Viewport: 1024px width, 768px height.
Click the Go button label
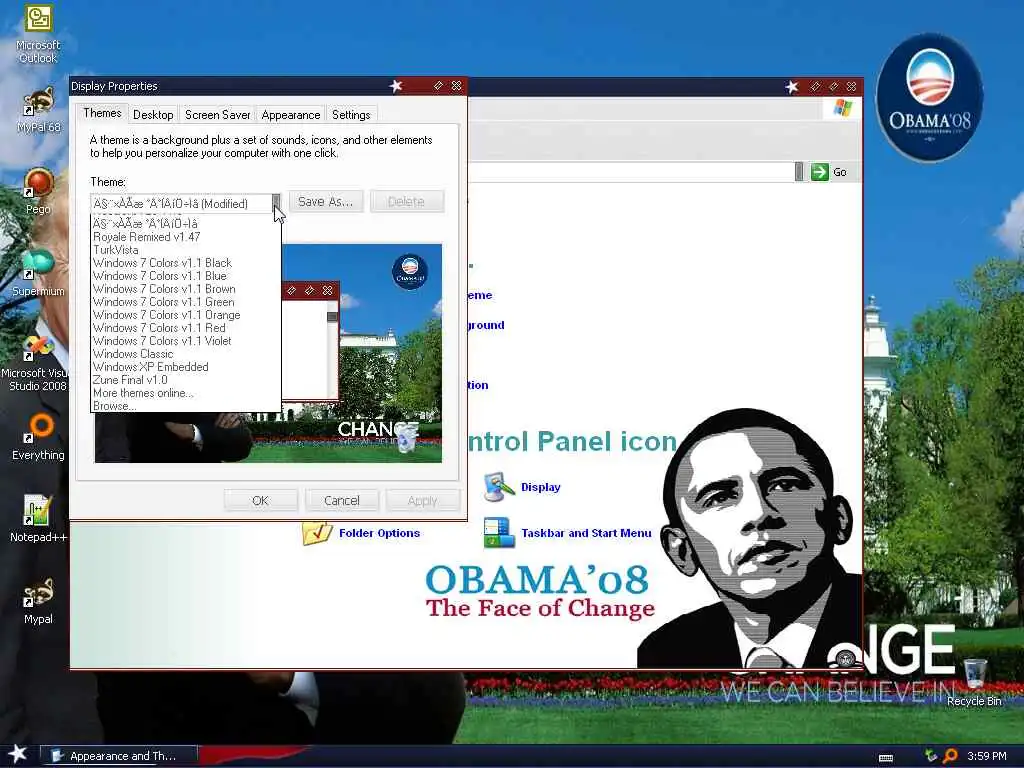coord(840,172)
